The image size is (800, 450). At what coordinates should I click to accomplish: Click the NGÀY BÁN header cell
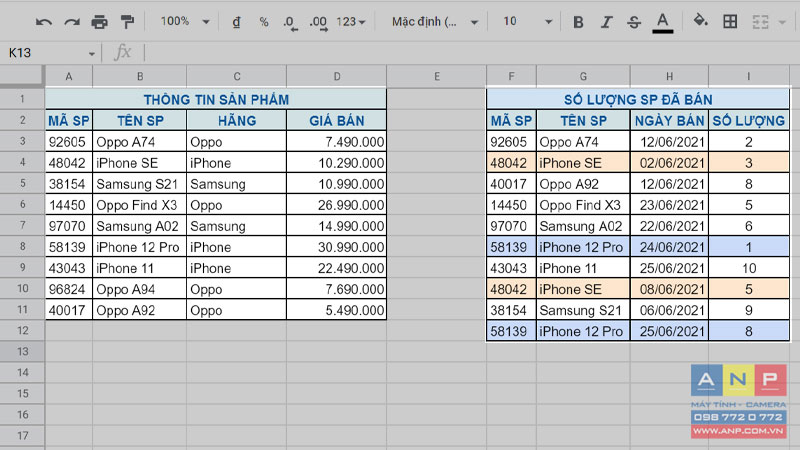tap(669, 120)
